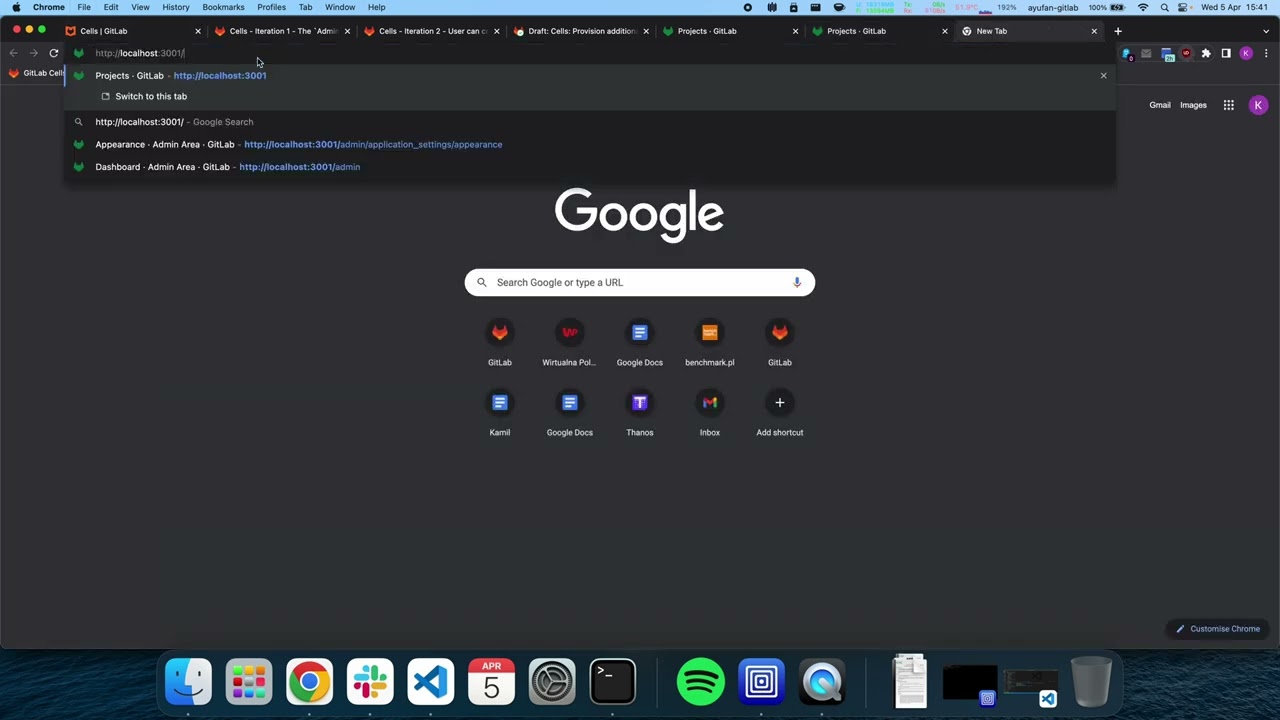
Task: Open the Profiles menu
Action: [x=271, y=7]
